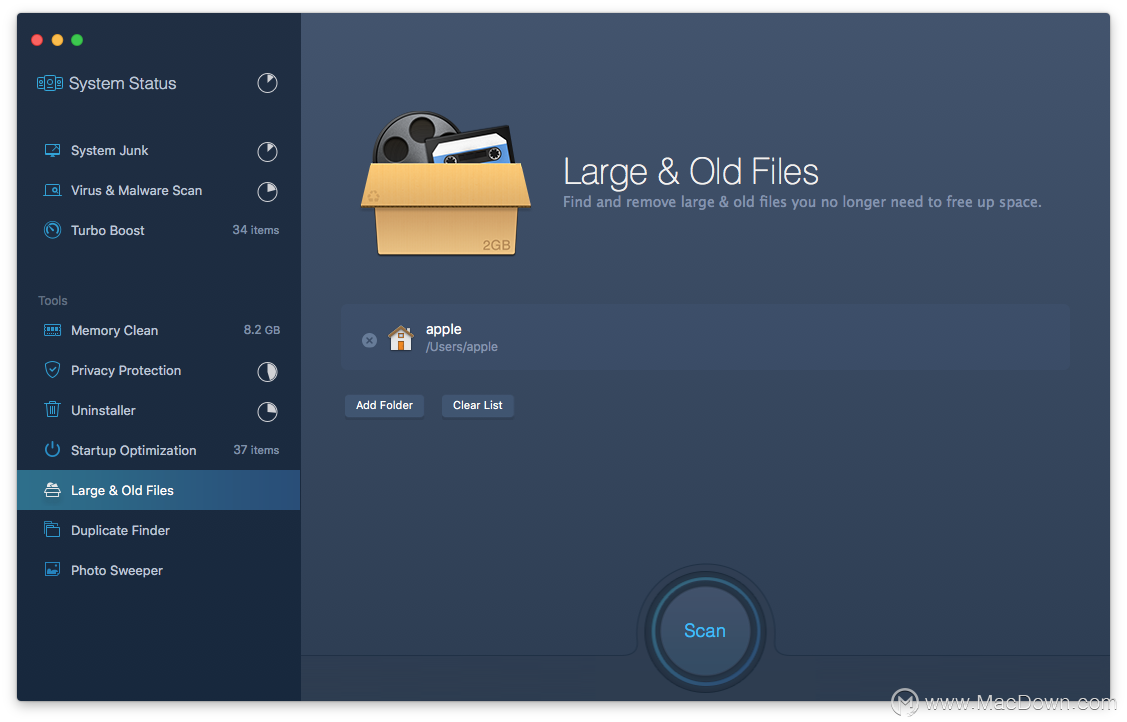Open the Uninstaller tool
The width and height of the screenshot is (1127, 722).
pos(103,410)
